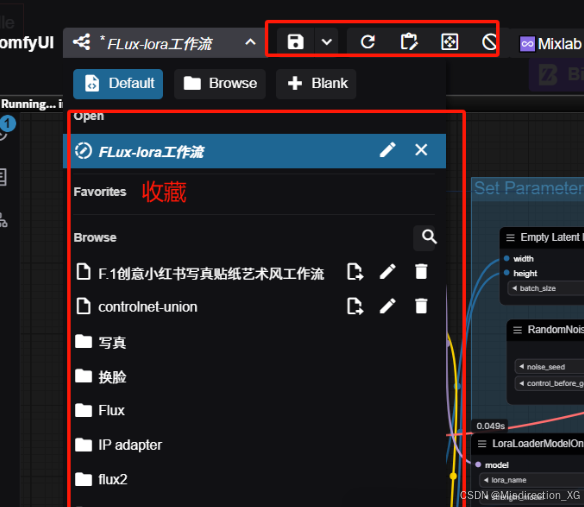Screen dimensions: 584x507
Task: Click the width input dot
Action: pos(506,258)
